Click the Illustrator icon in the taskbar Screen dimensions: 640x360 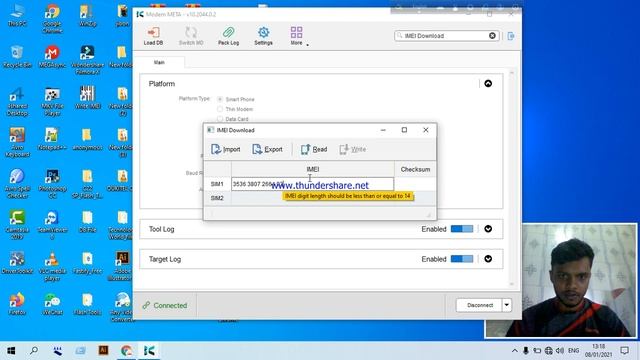[x=103, y=351]
